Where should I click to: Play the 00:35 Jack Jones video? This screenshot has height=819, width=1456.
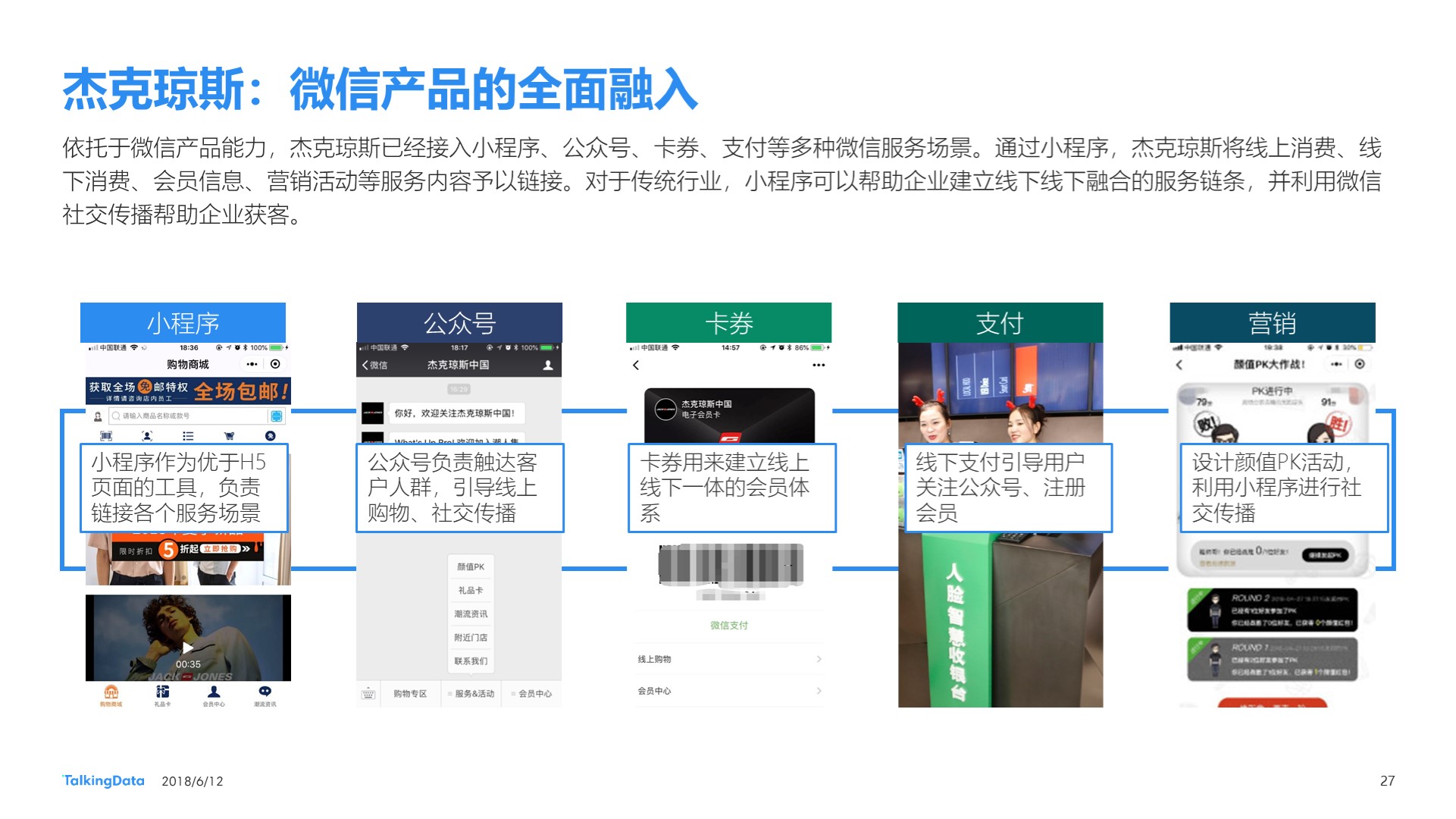tap(188, 648)
